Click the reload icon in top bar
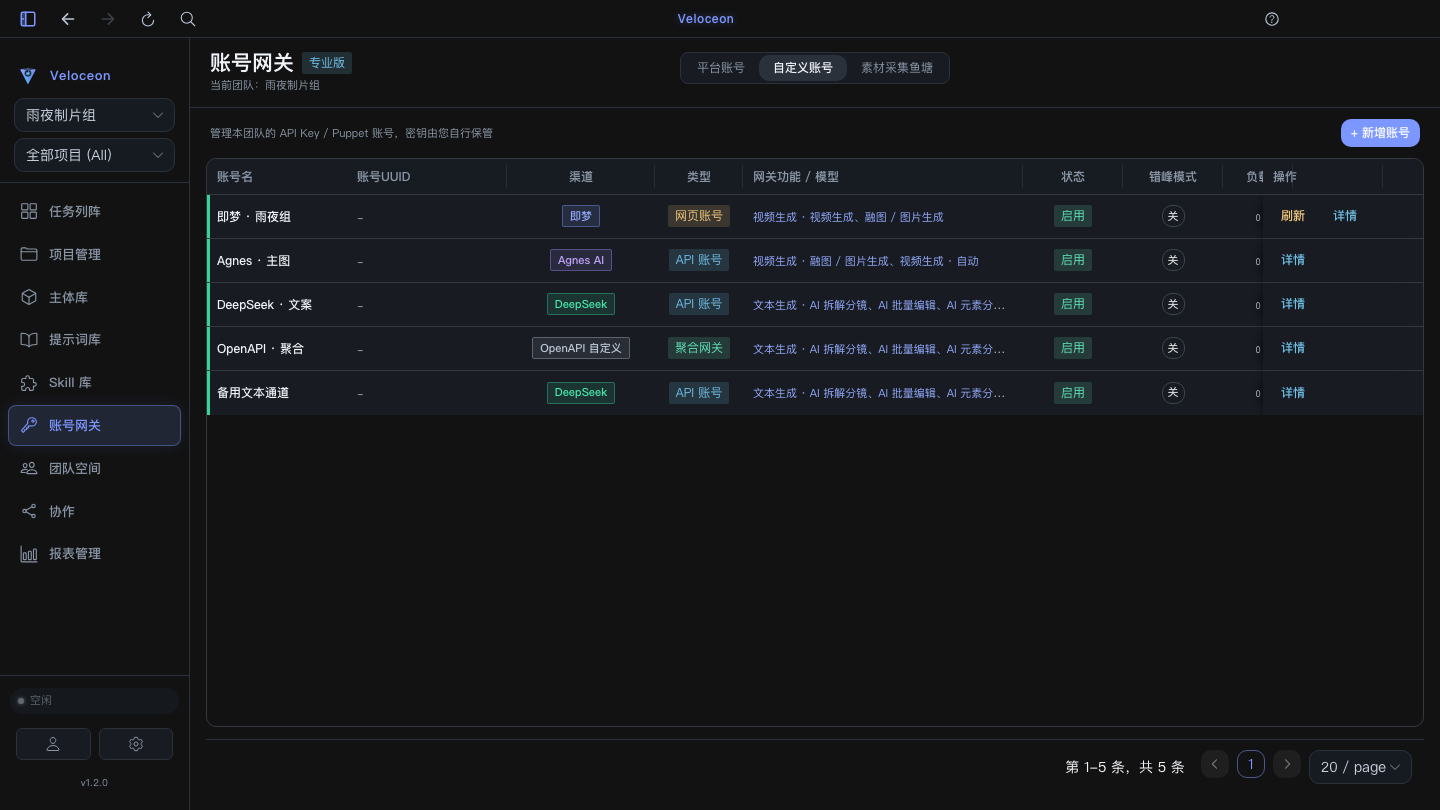 tap(148, 19)
